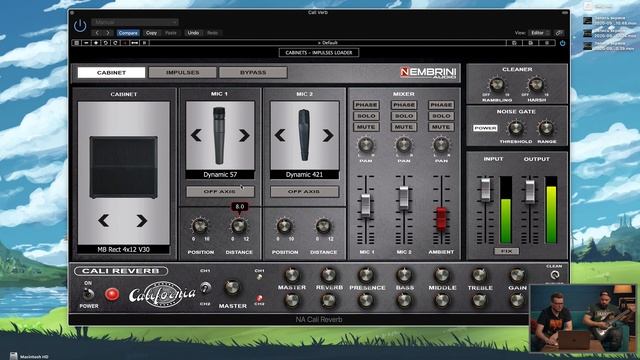Viewport: 640px width, 360px height.
Task: Click the Input level fader
Action: pyautogui.click(x=485, y=190)
